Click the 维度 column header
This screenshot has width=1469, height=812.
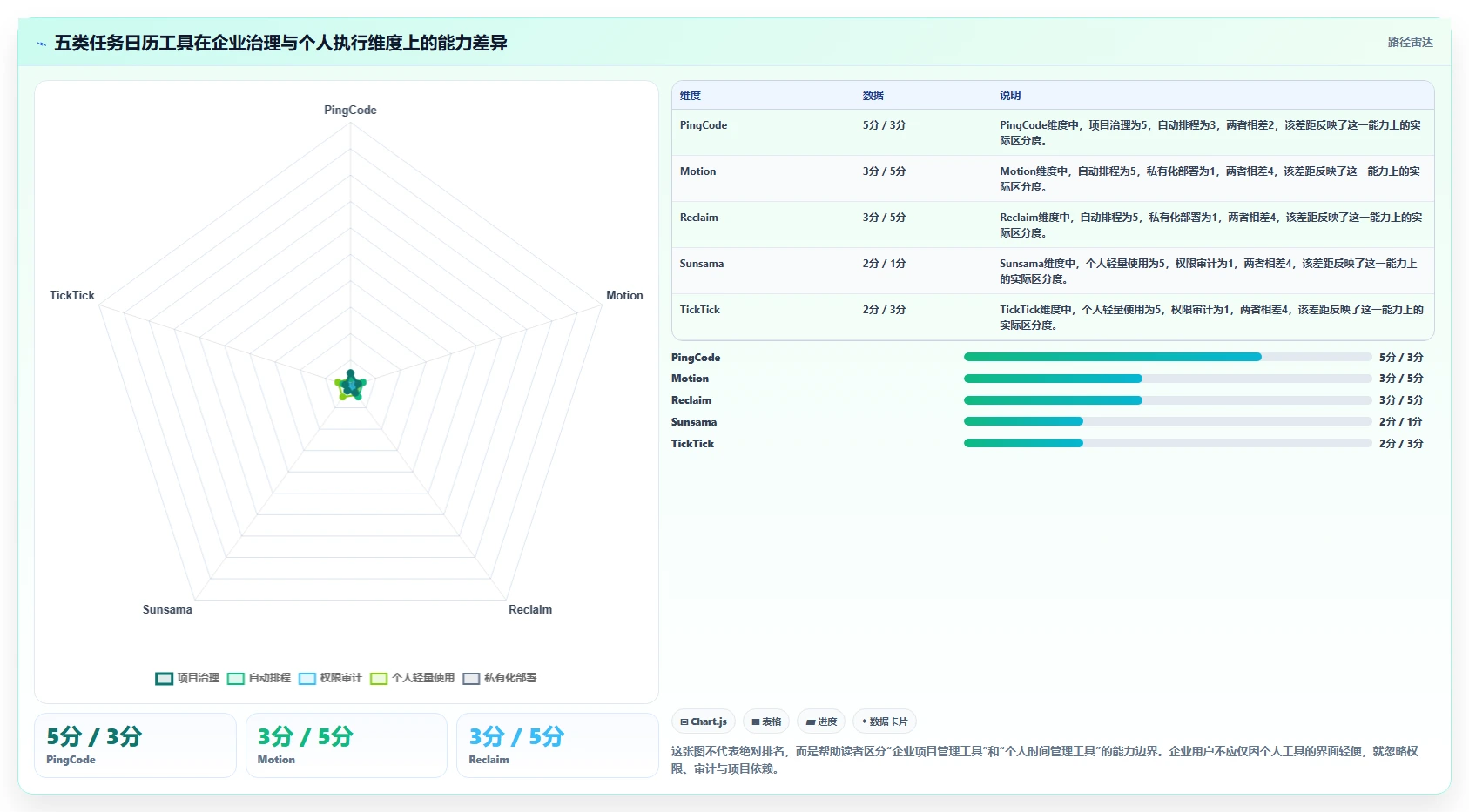tap(691, 96)
